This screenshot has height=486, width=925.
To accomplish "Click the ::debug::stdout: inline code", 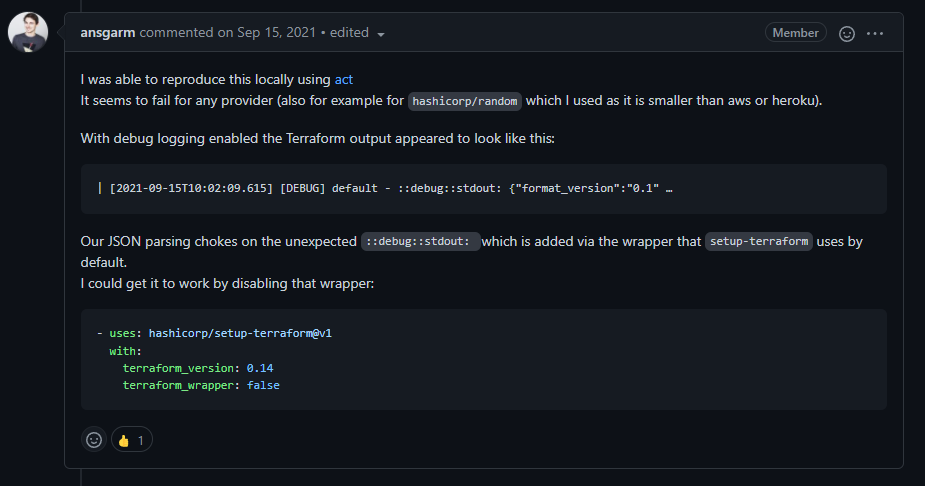I will click(x=420, y=241).
